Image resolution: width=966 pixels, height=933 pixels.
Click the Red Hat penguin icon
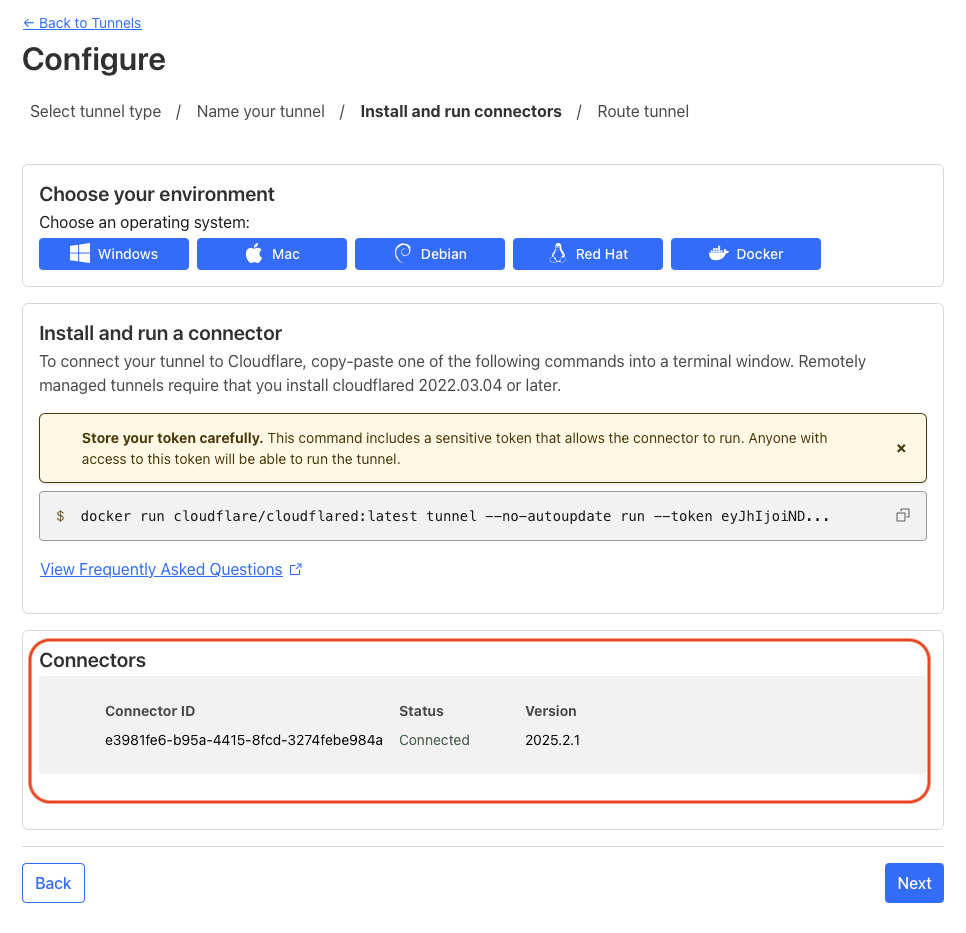[558, 254]
